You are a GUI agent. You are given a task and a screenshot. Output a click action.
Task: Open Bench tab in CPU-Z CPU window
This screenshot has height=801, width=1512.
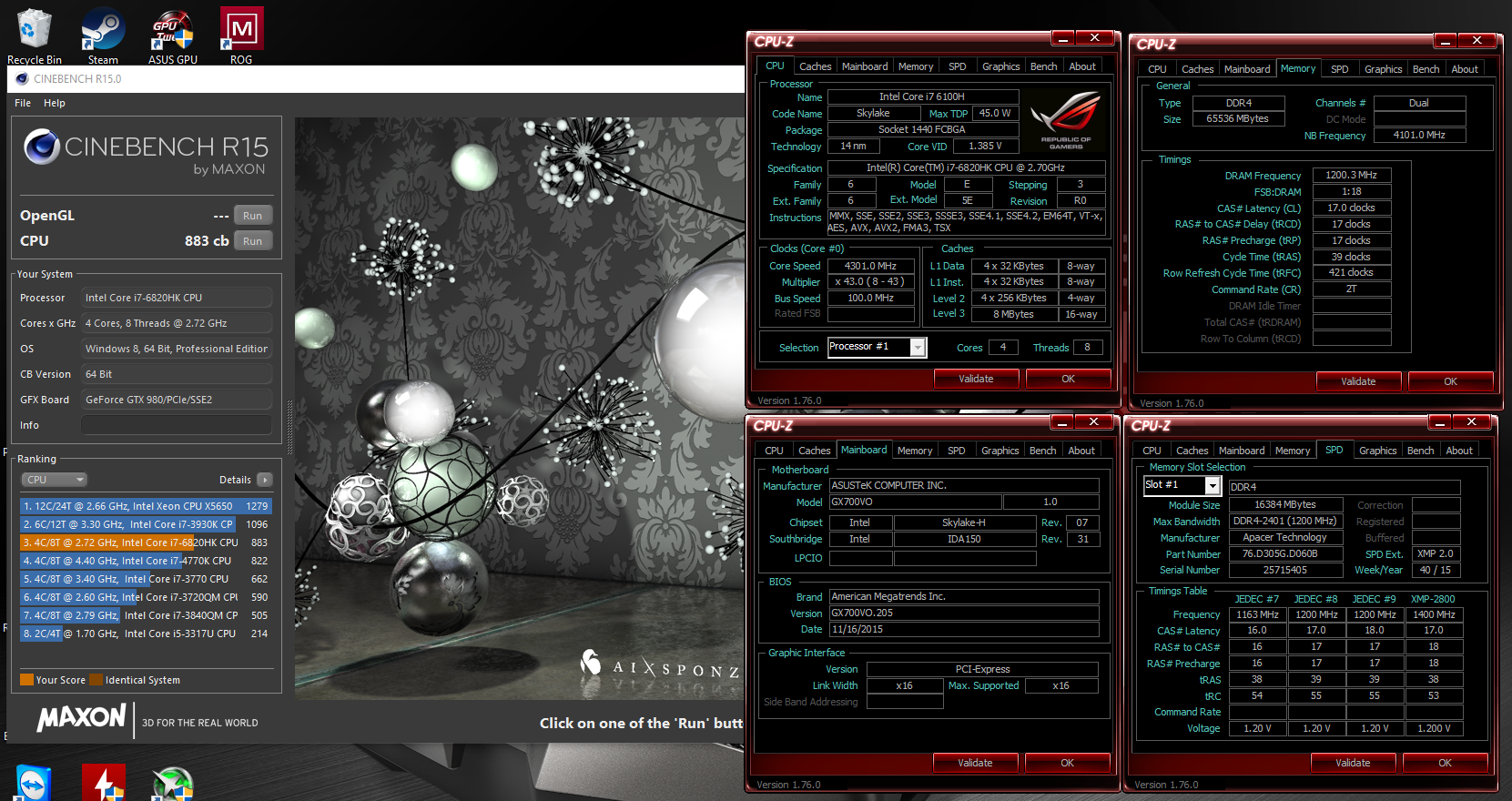1044,66
